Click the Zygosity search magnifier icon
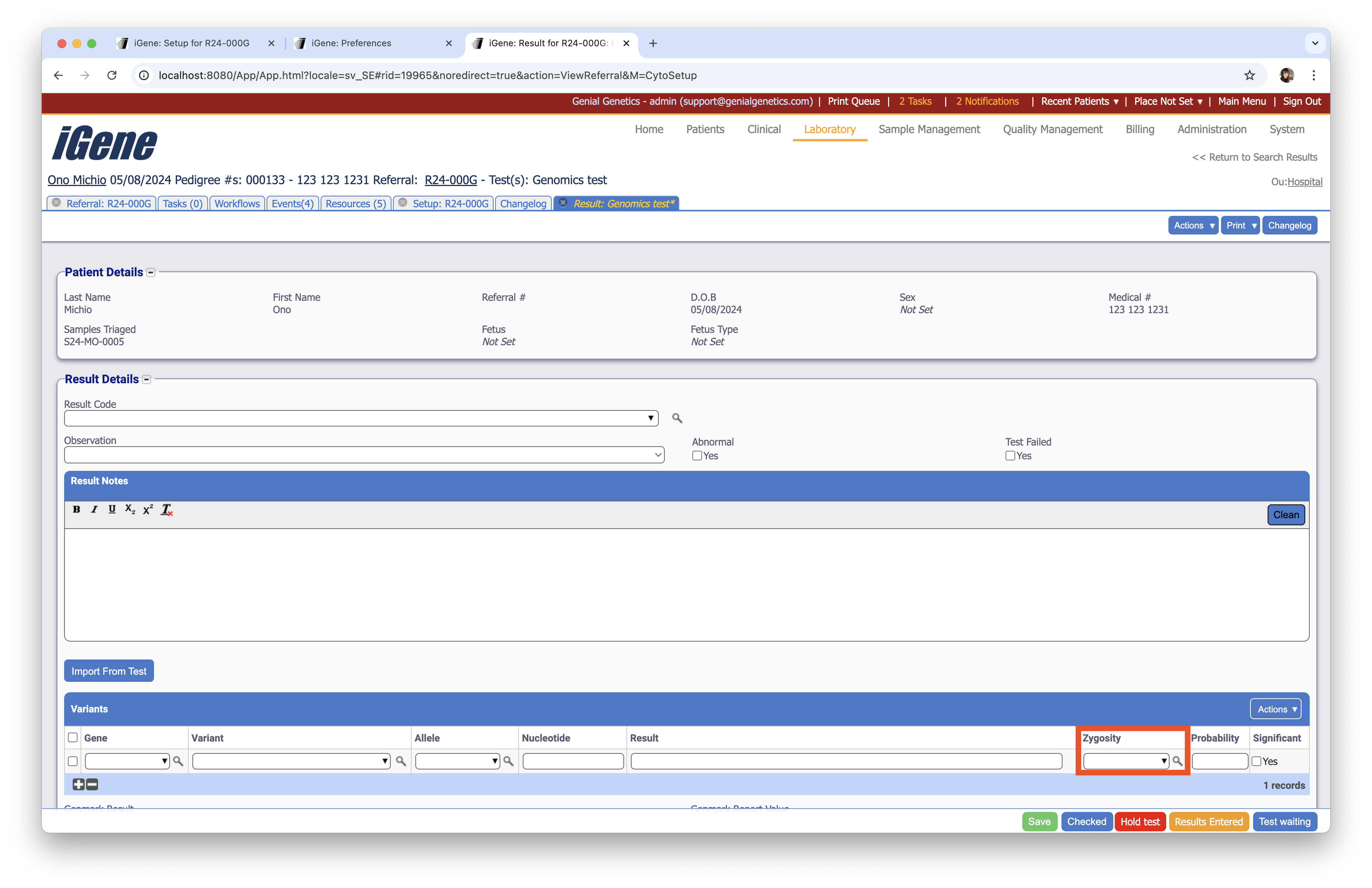 1177,761
